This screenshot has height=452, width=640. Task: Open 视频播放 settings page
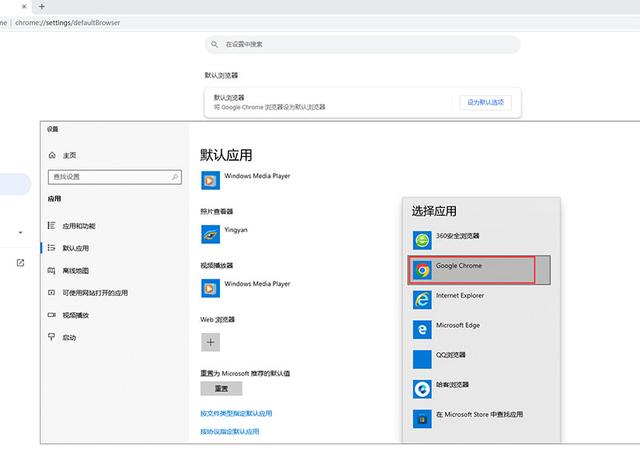point(75,315)
